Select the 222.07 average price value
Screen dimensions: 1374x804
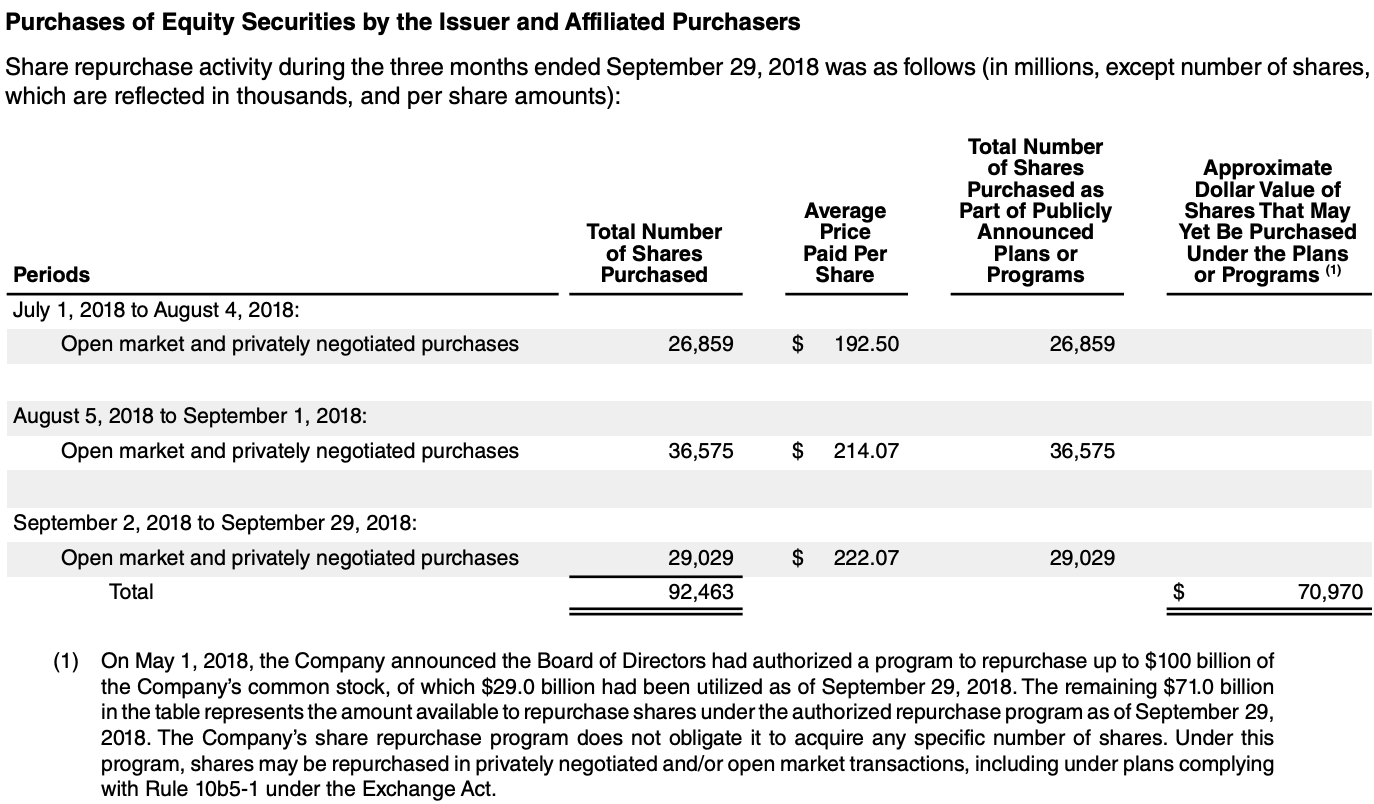click(x=866, y=557)
